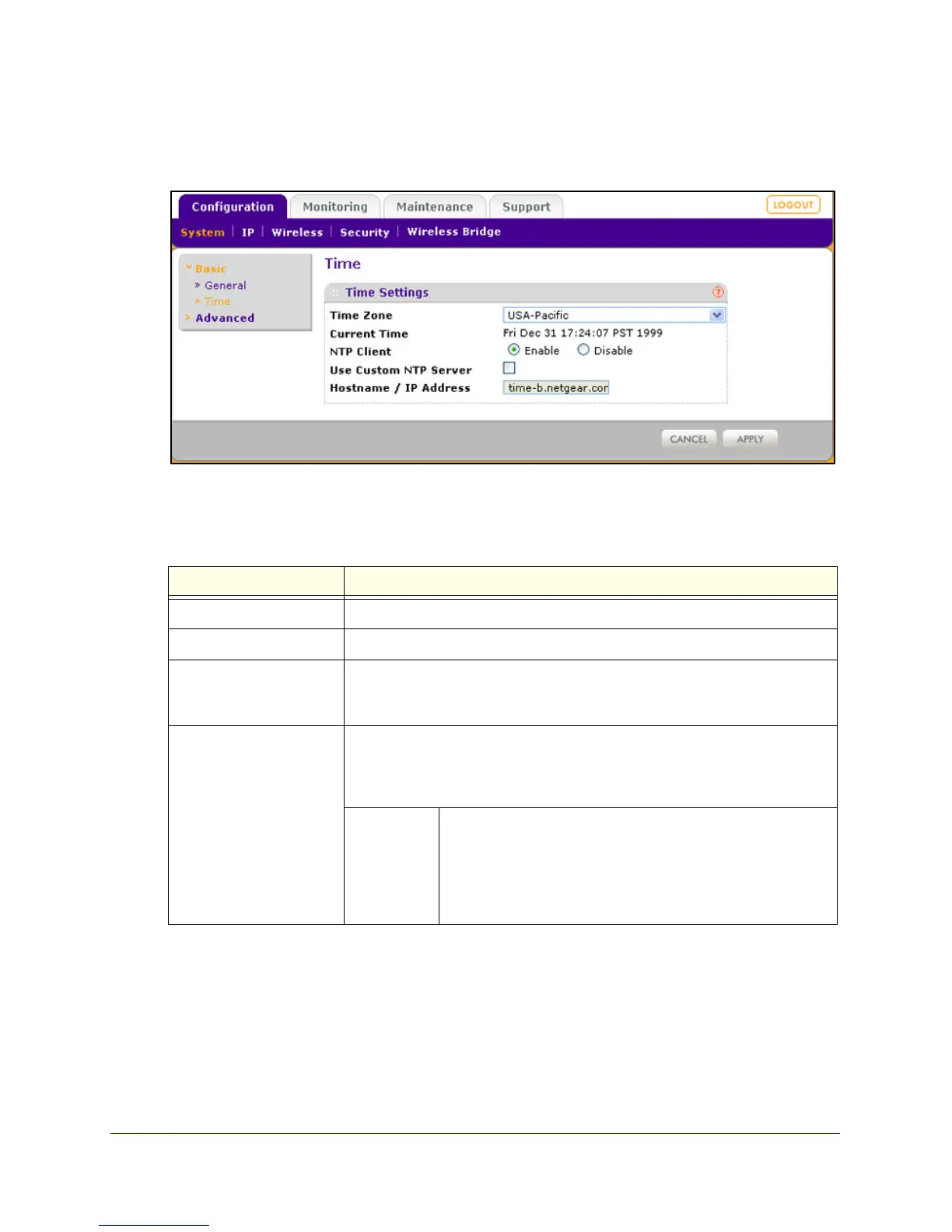Click the LOGOUT button

[x=793, y=205]
